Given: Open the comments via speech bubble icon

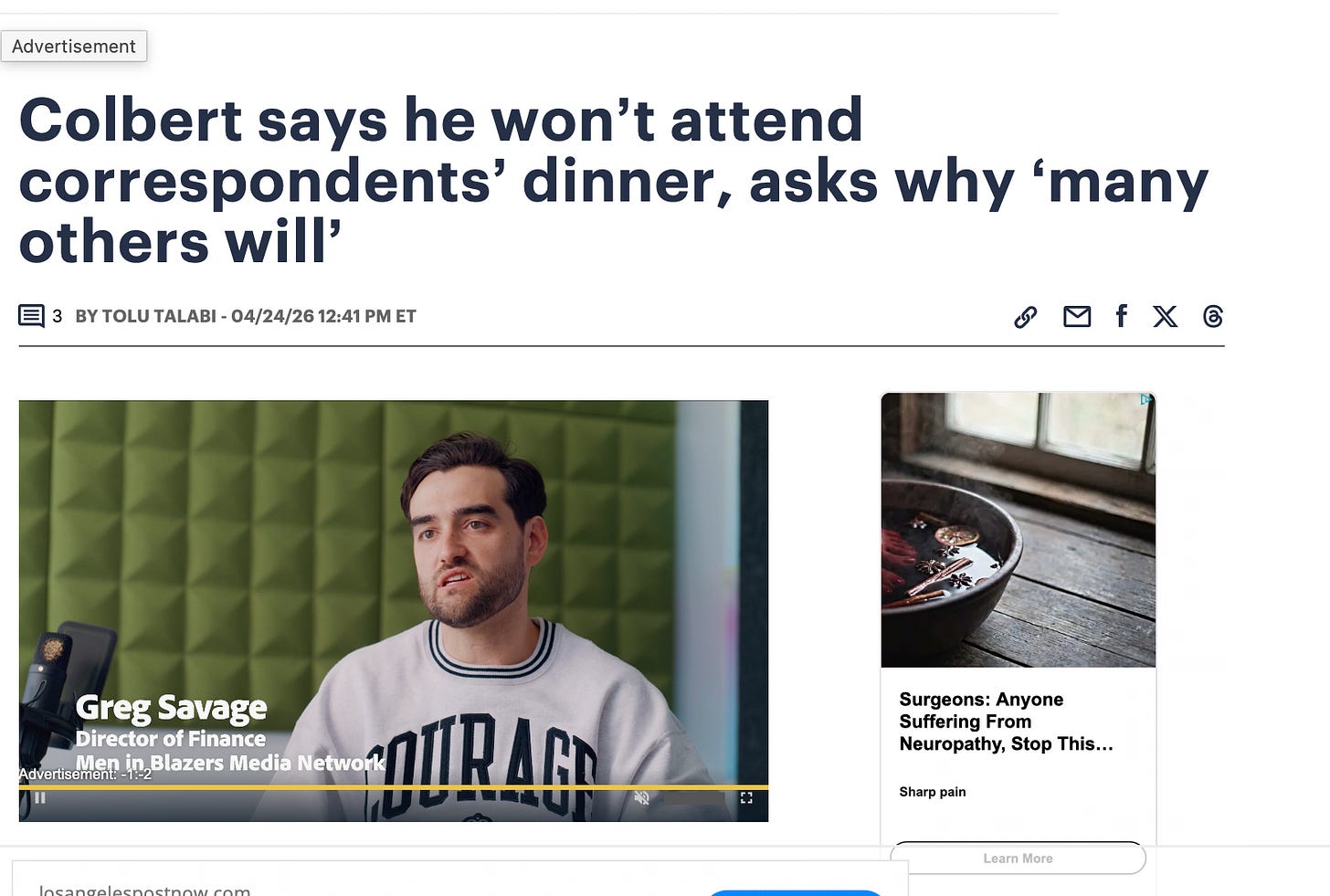Looking at the screenshot, I should tap(31, 316).
